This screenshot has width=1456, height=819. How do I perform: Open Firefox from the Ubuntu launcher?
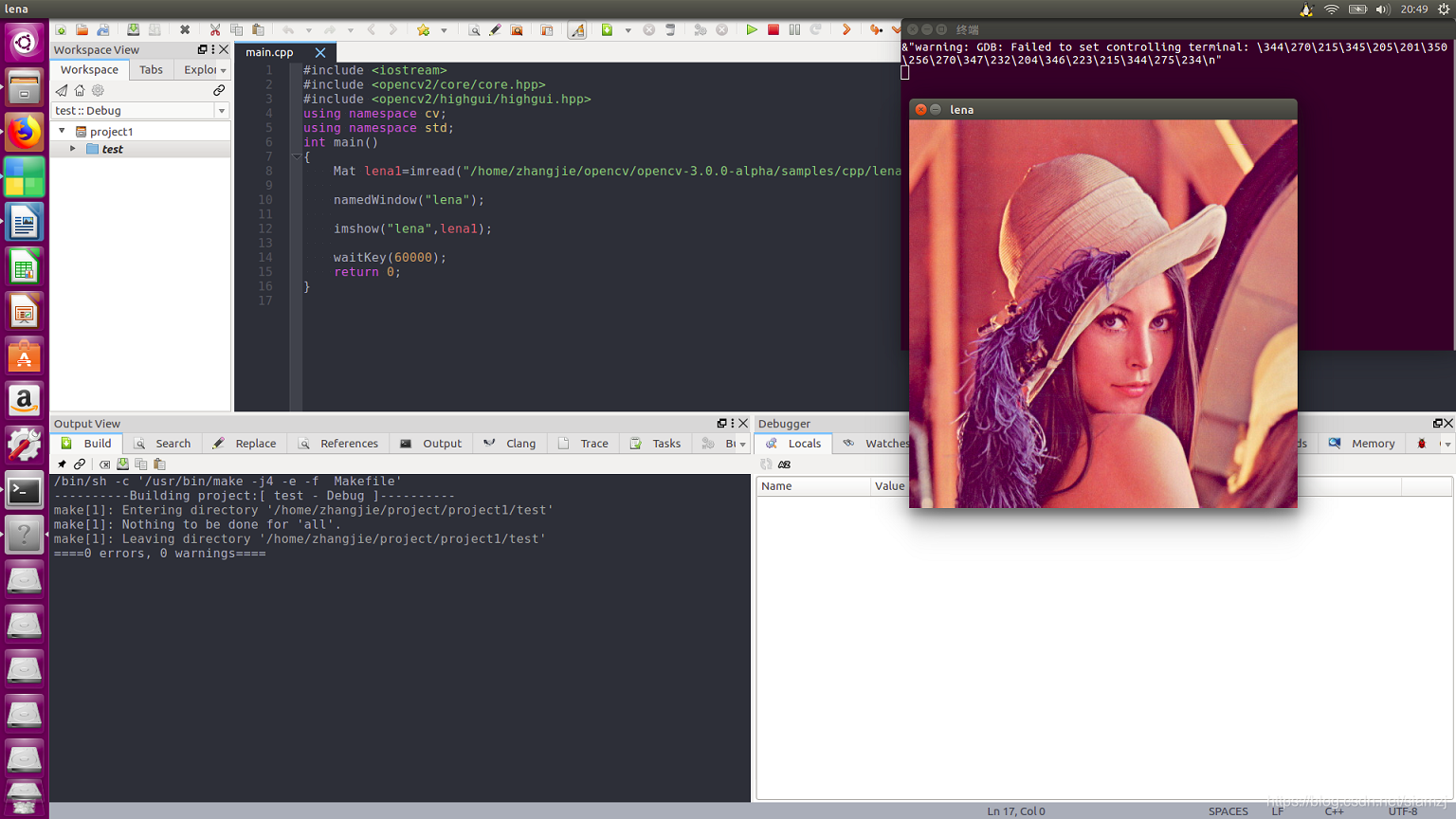[25, 133]
